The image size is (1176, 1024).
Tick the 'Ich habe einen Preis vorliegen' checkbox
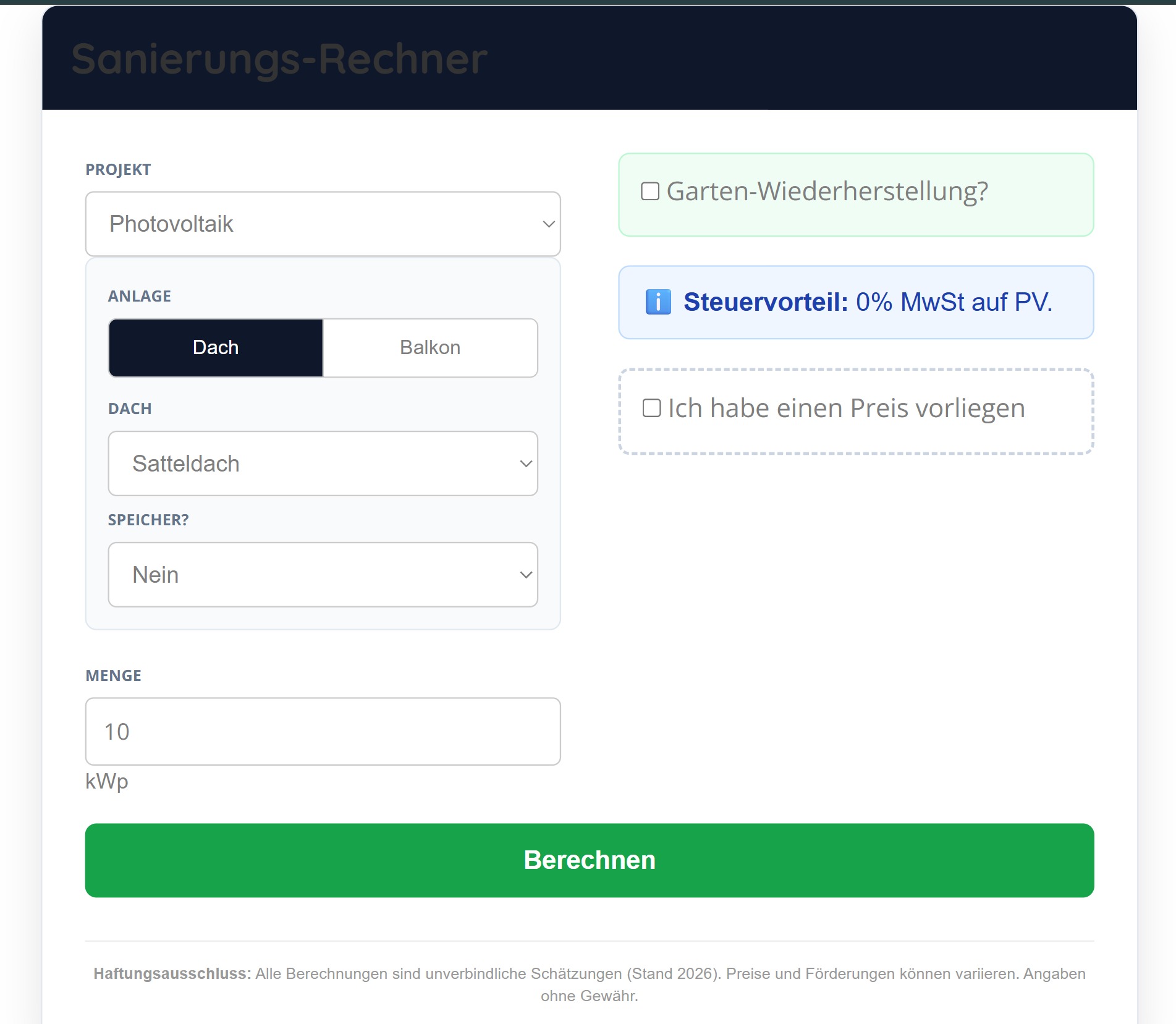pos(651,408)
